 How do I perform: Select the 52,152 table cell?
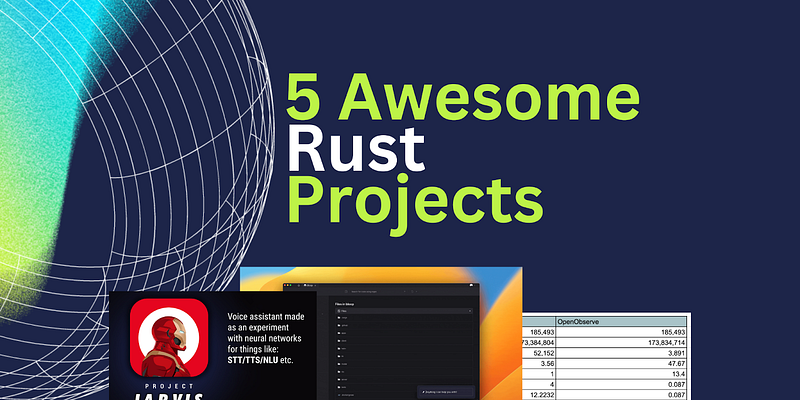(539, 353)
